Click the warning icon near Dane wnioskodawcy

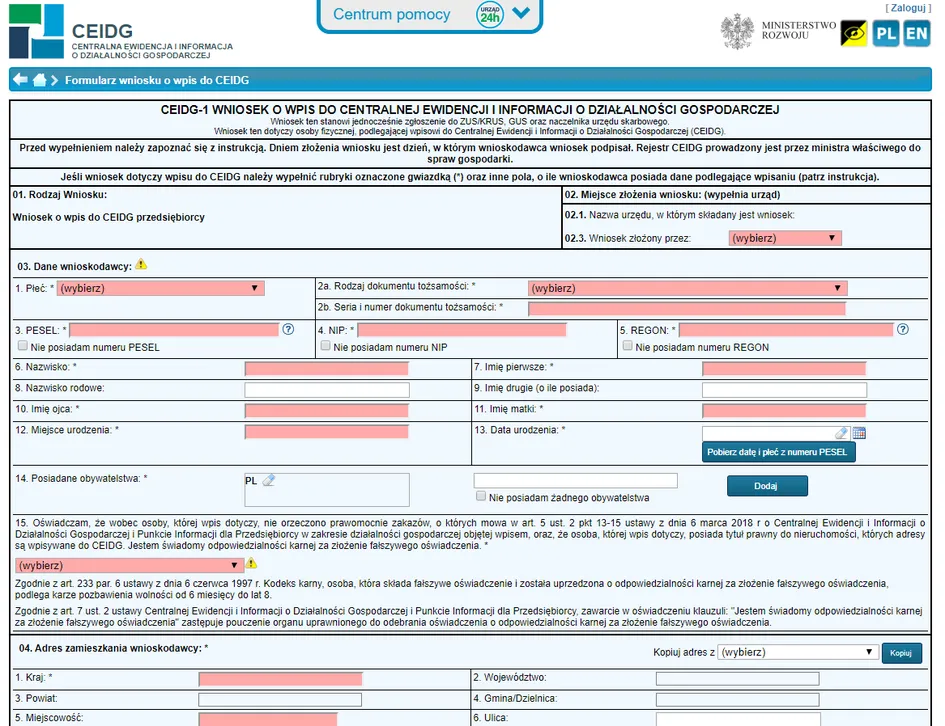(x=141, y=265)
